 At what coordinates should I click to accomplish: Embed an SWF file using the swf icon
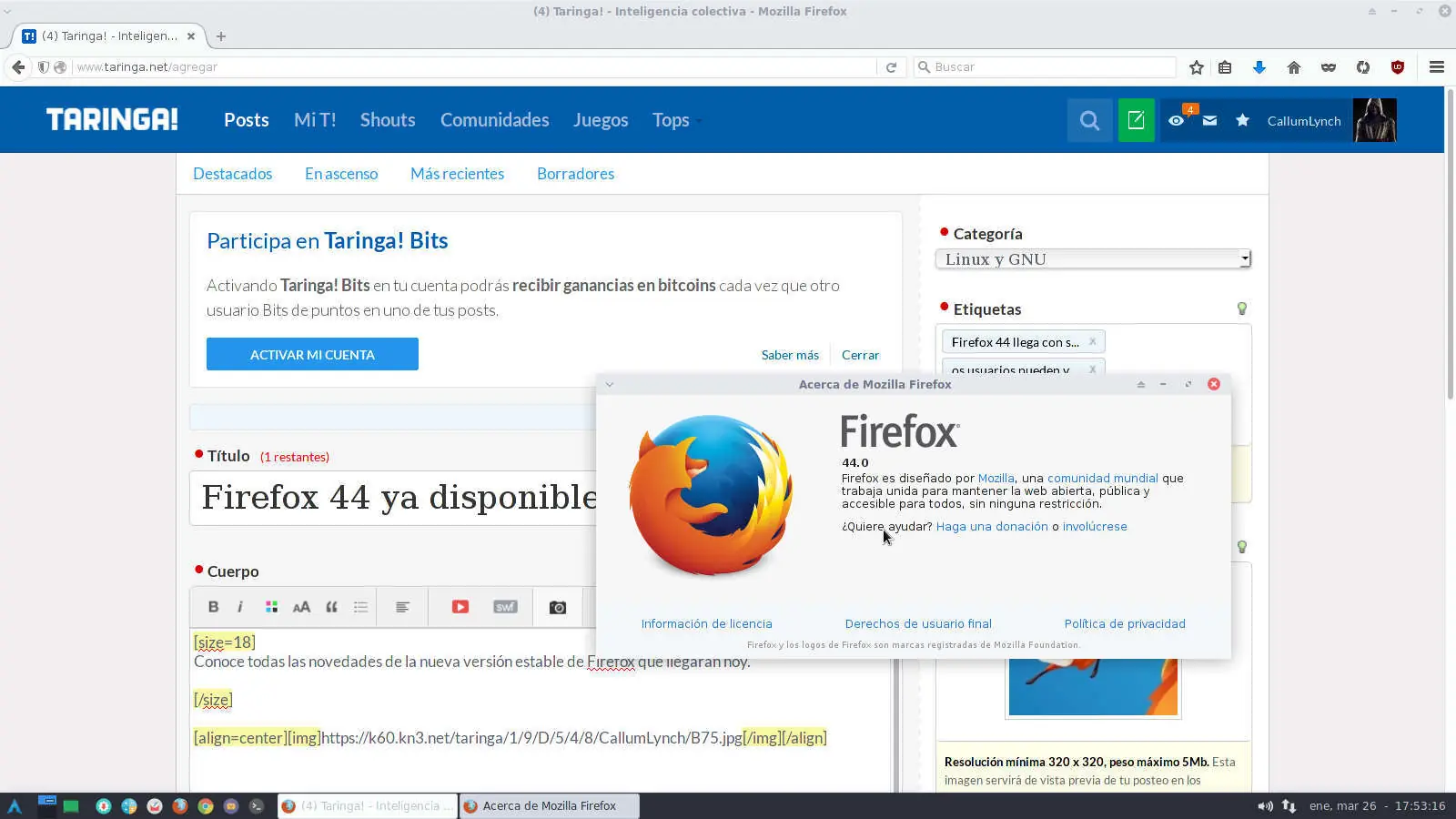tap(505, 606)
